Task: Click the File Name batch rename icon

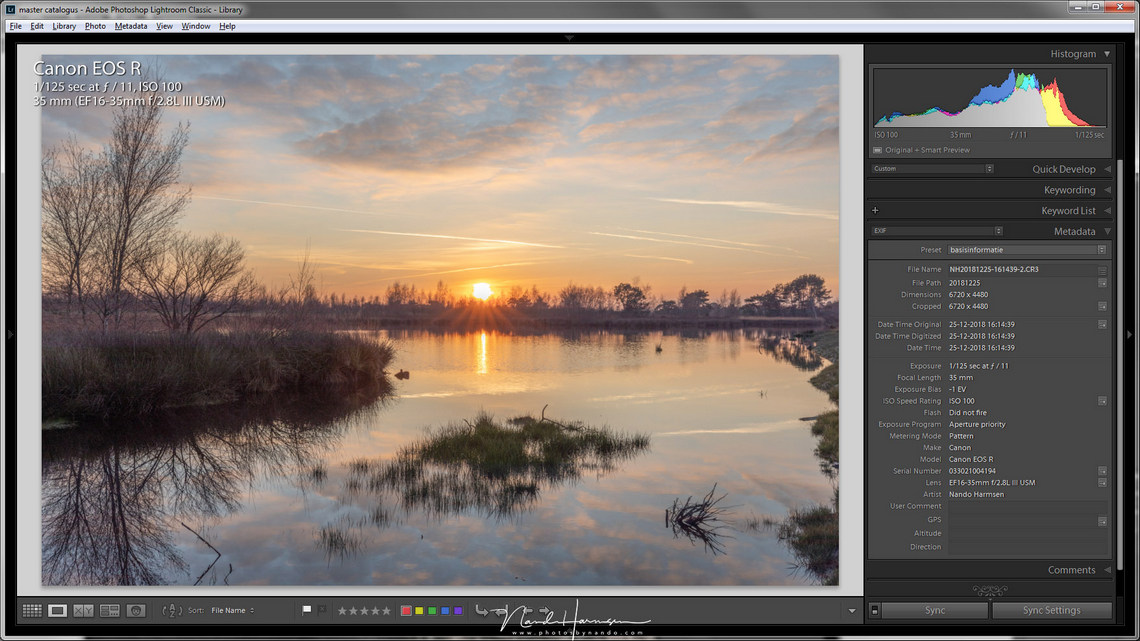Action: pyautogui.click(x=1102, y=270)
